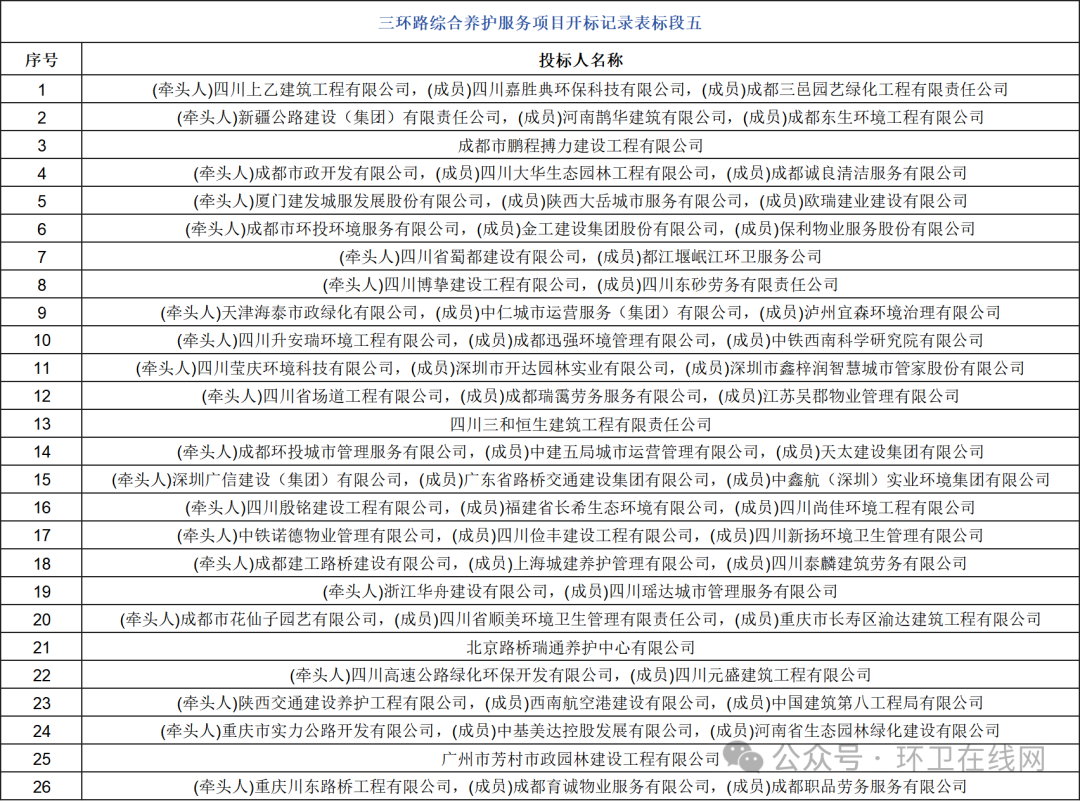Click the row with 成都市政开发有限公司
Image resolution: width=1080 pixels, height=801 pixels.
(540, 174)
